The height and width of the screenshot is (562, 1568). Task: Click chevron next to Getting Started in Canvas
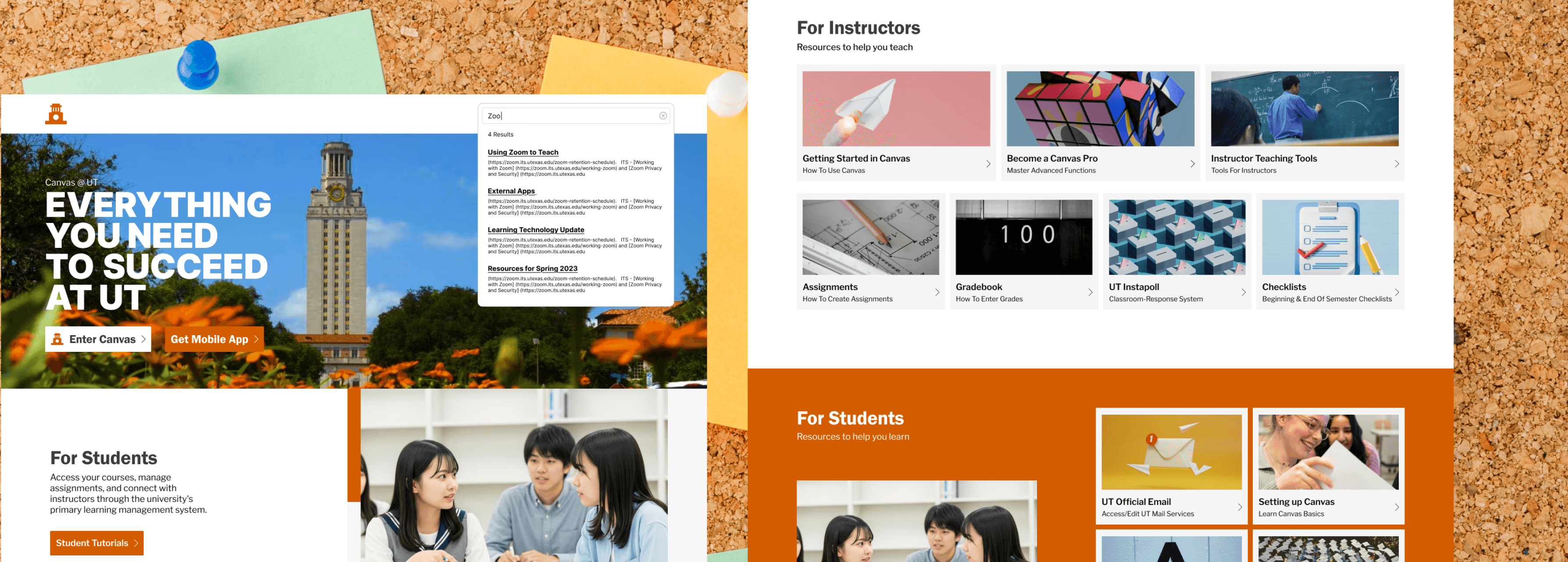988,164
